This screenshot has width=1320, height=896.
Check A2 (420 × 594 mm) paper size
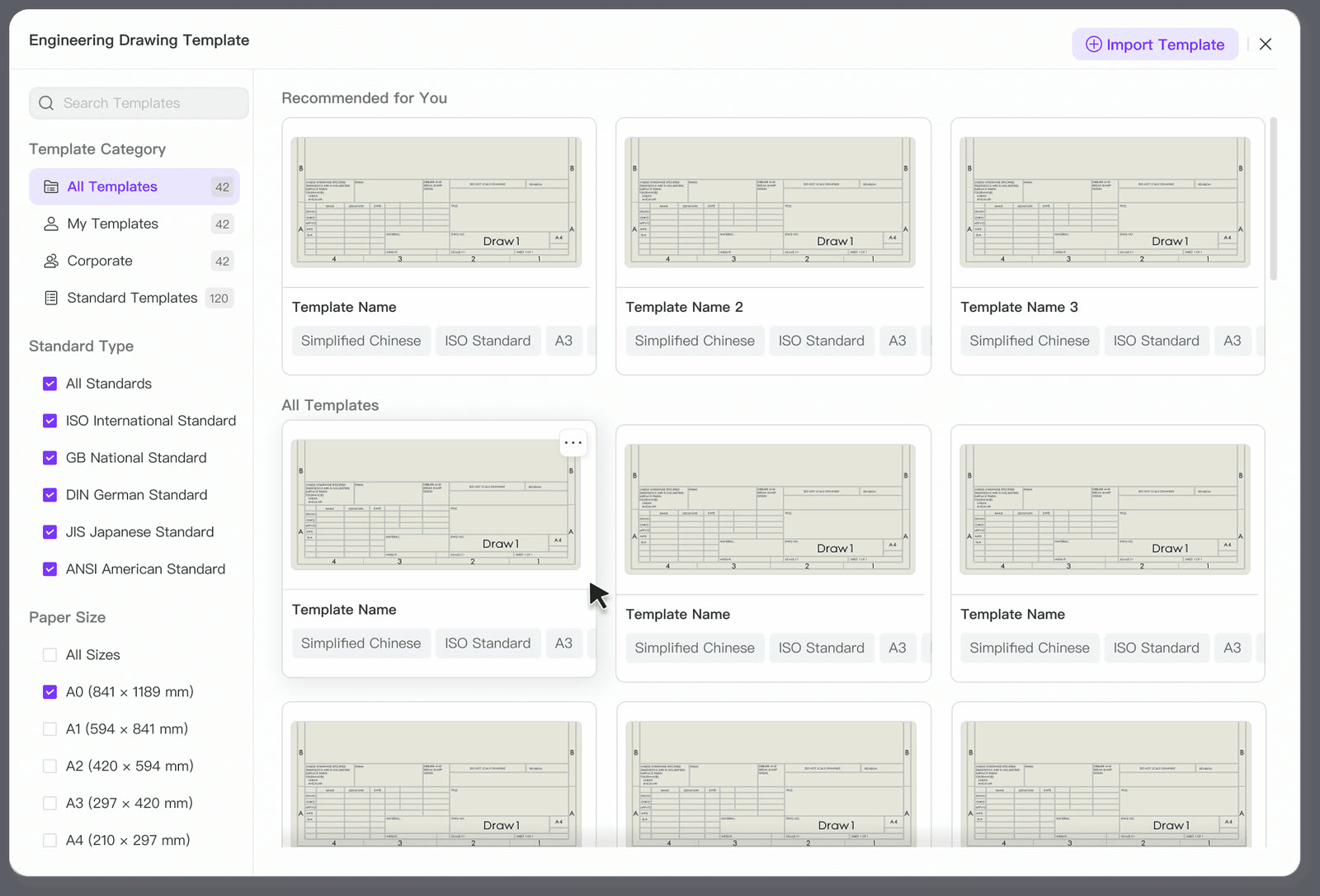(x=49, y=766)
